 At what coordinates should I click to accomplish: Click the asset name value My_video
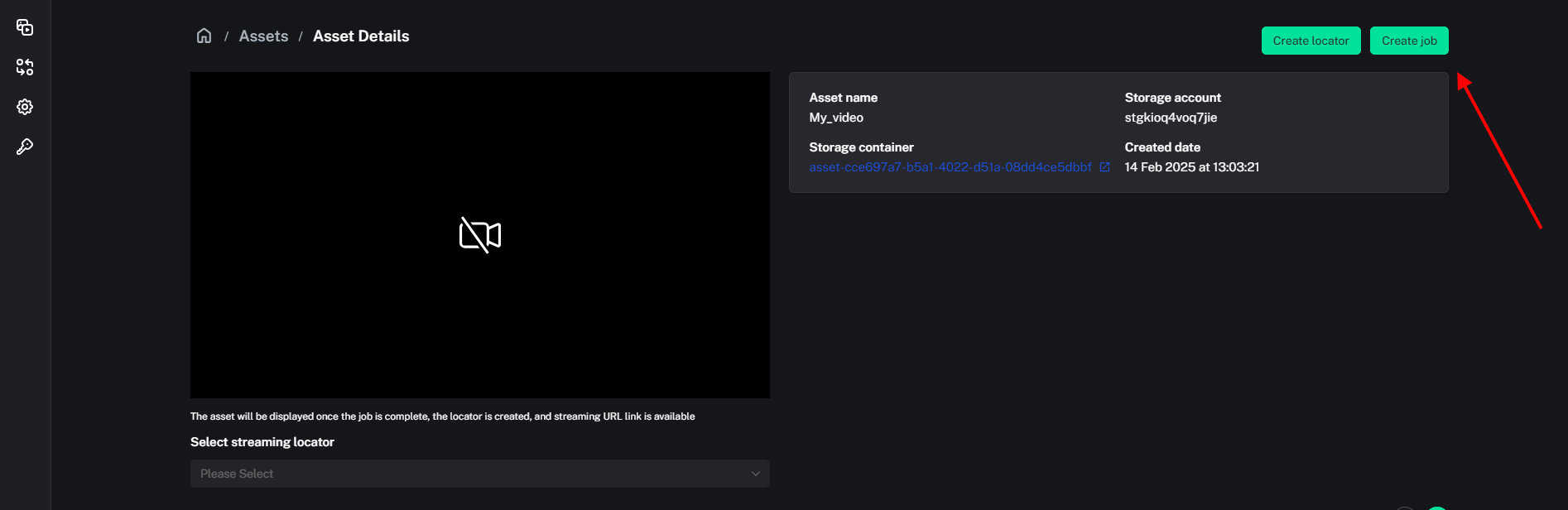tap(836, 118)
